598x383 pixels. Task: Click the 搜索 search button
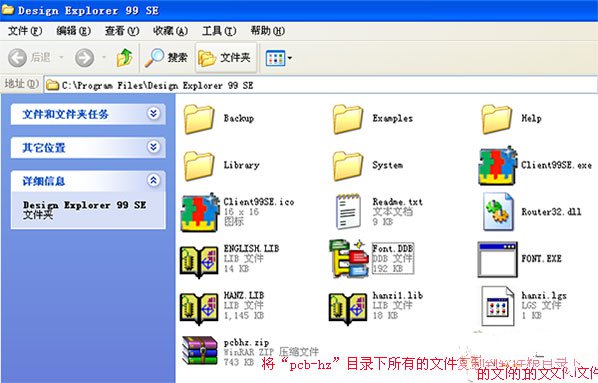tap(166, 58)
